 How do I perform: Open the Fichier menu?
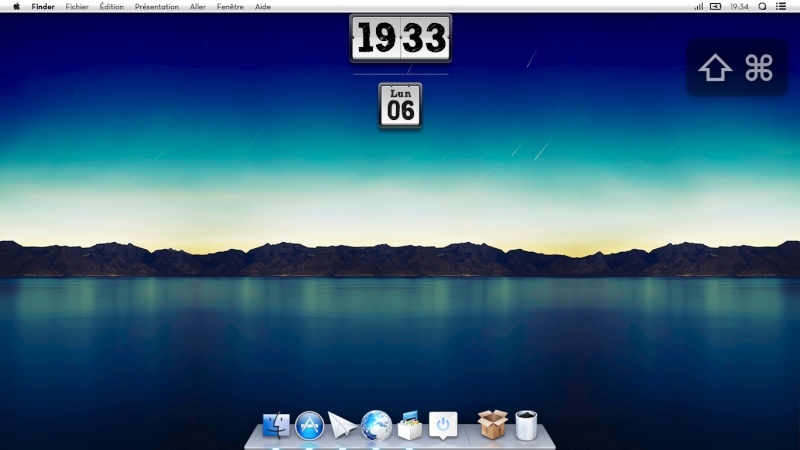77,6
